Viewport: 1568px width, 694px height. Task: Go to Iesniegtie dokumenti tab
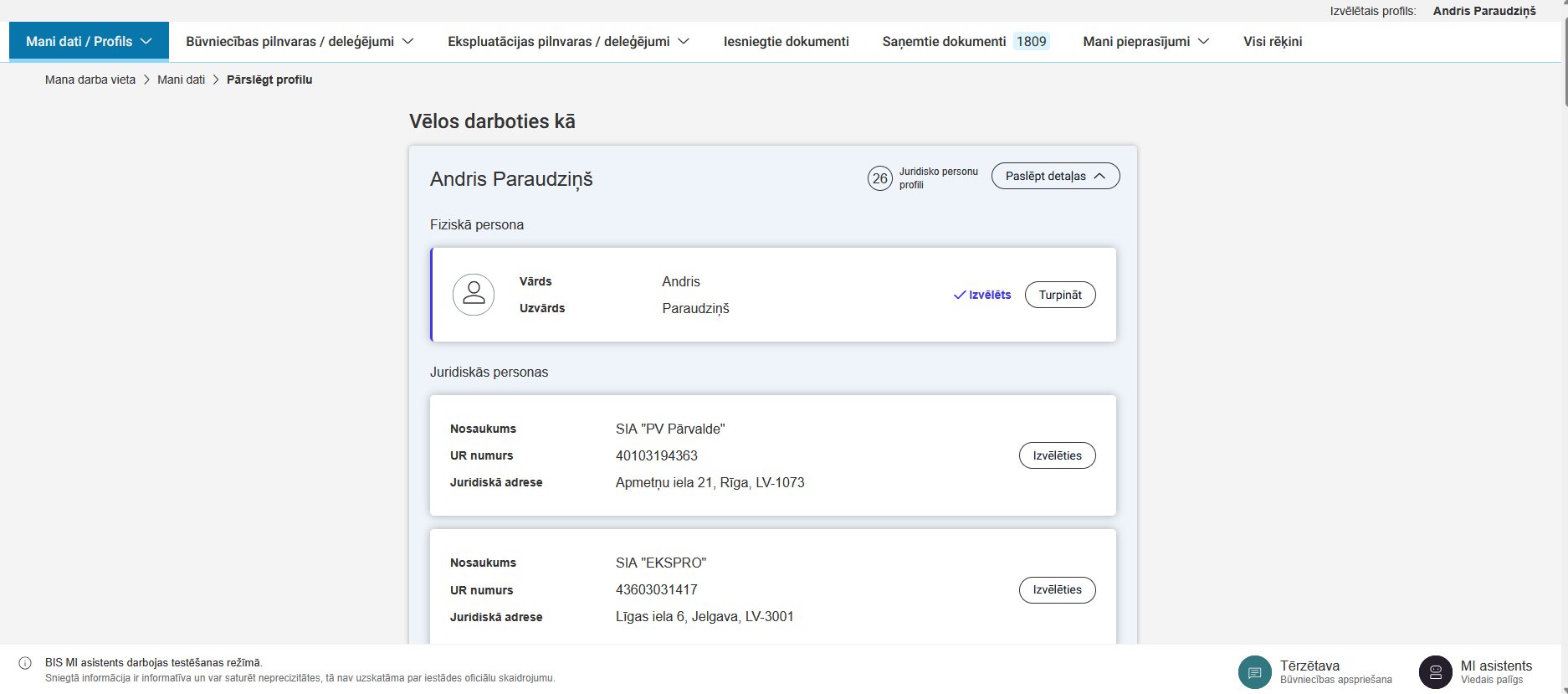[786, 42]
